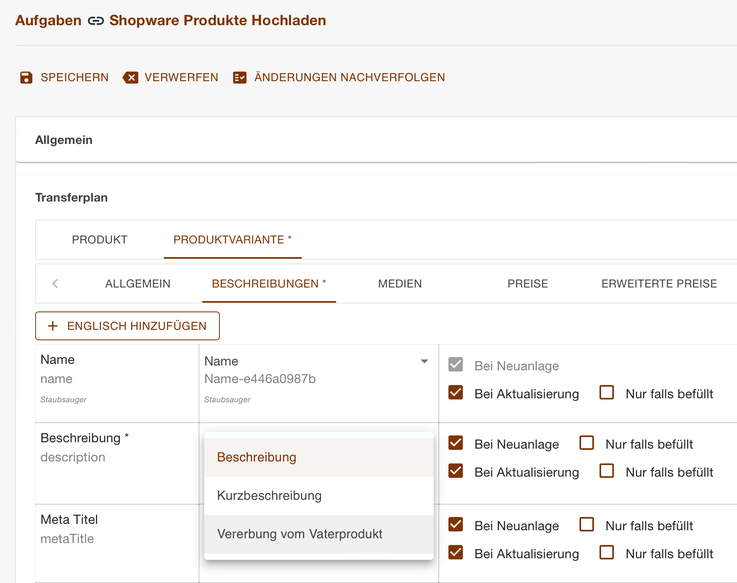Enable Nur falls befüllt beside Meta Titel Neuanlage

click(x=587, y=525)
